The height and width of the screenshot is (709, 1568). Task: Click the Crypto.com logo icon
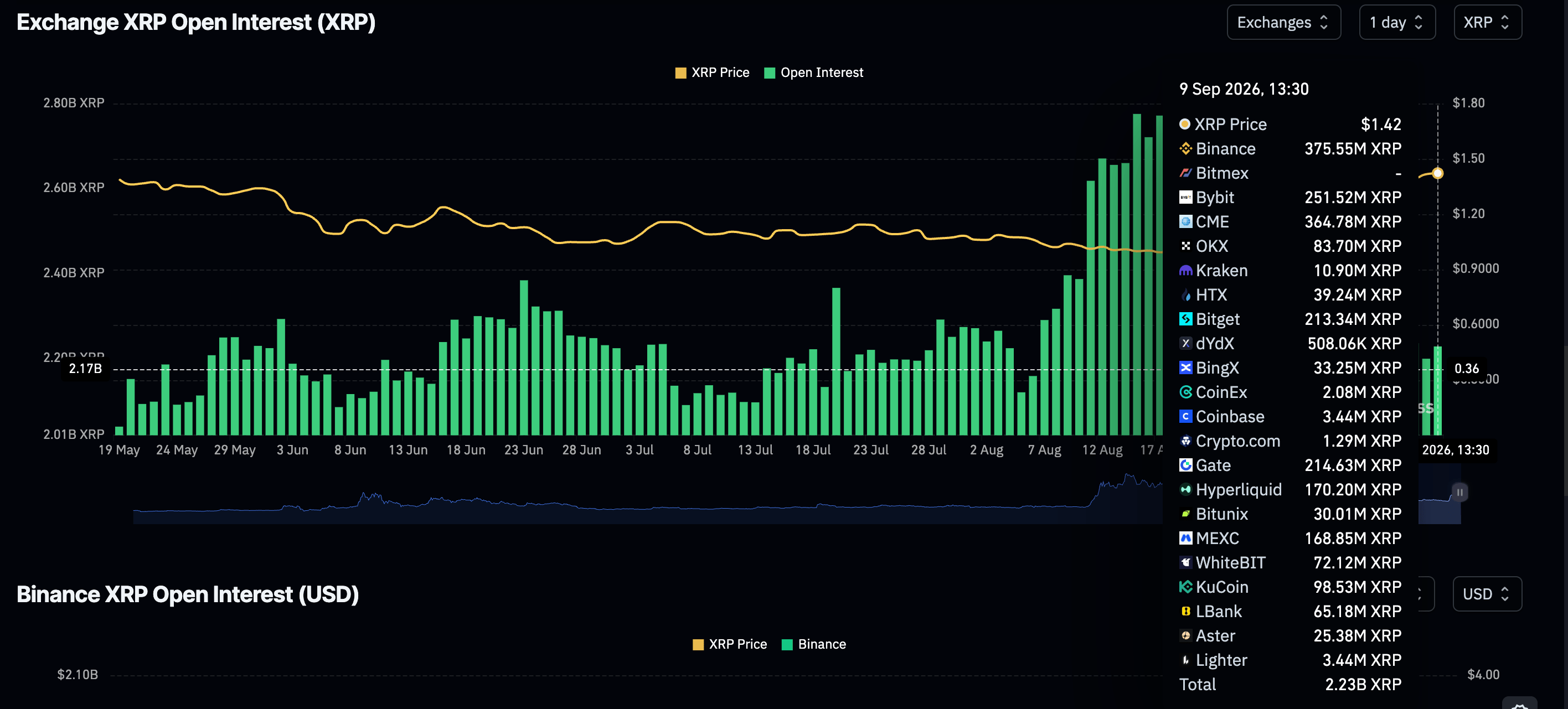(1185, 441)
